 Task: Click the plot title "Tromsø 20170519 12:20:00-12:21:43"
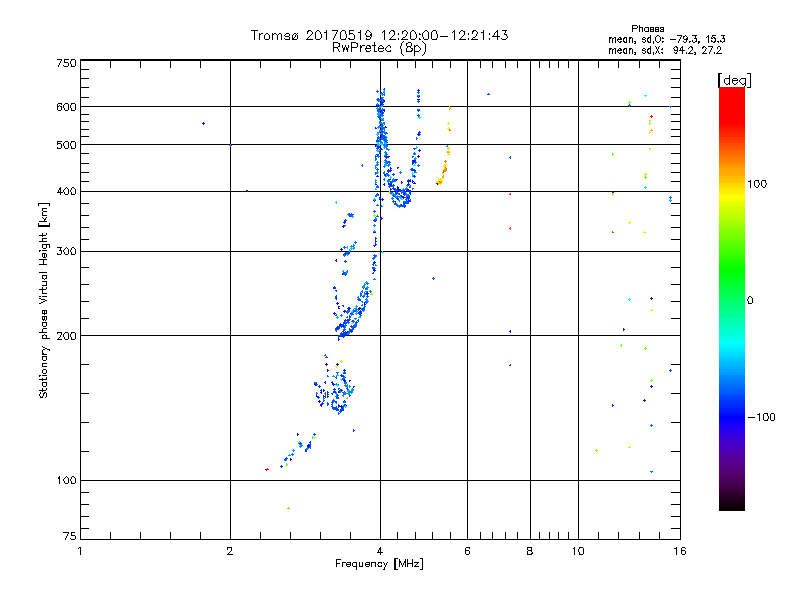pos(379,35)
